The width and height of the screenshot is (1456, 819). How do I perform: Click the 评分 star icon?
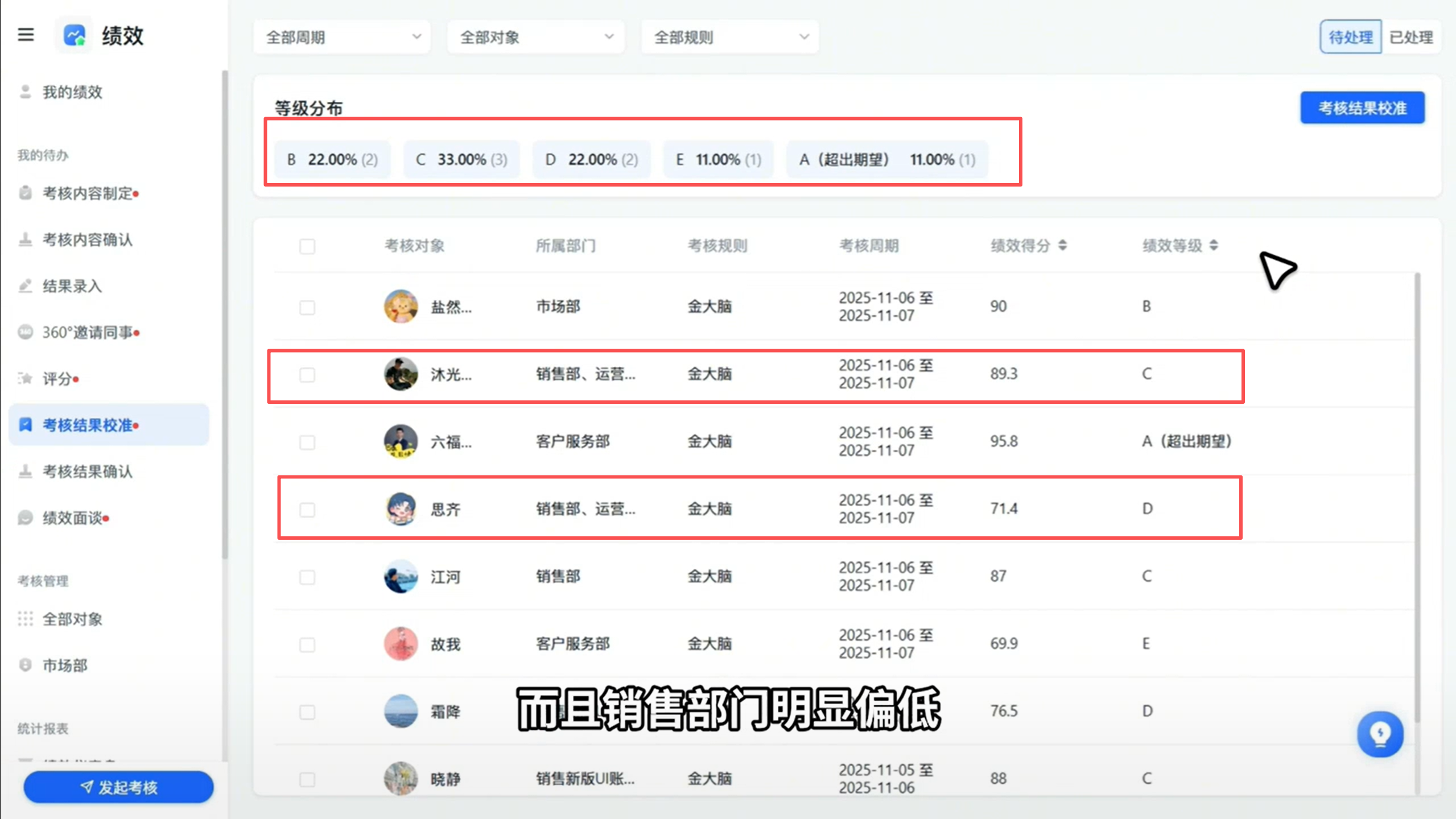coord(25,378)
